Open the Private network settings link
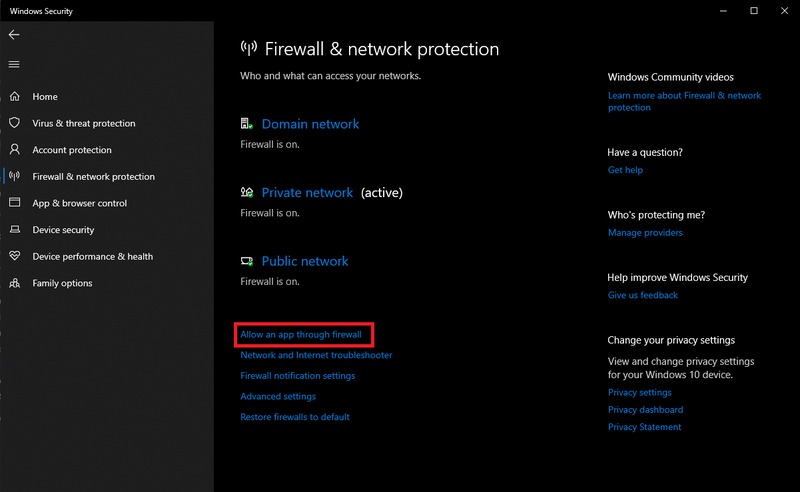 (x=307, y=192)
